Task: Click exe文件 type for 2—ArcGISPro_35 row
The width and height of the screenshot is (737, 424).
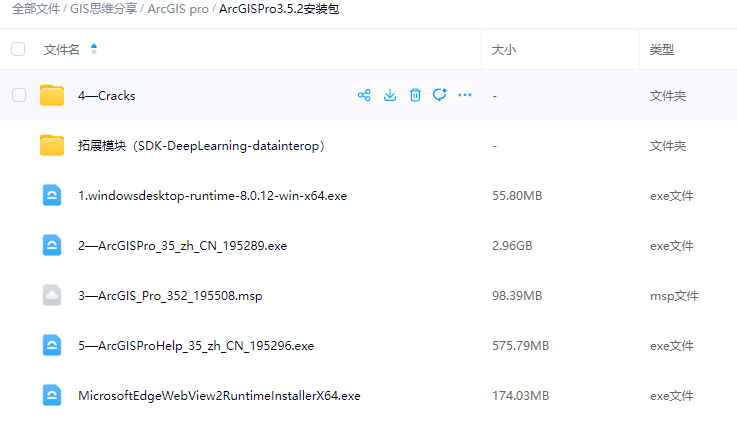Action: [x=672, y=246]
